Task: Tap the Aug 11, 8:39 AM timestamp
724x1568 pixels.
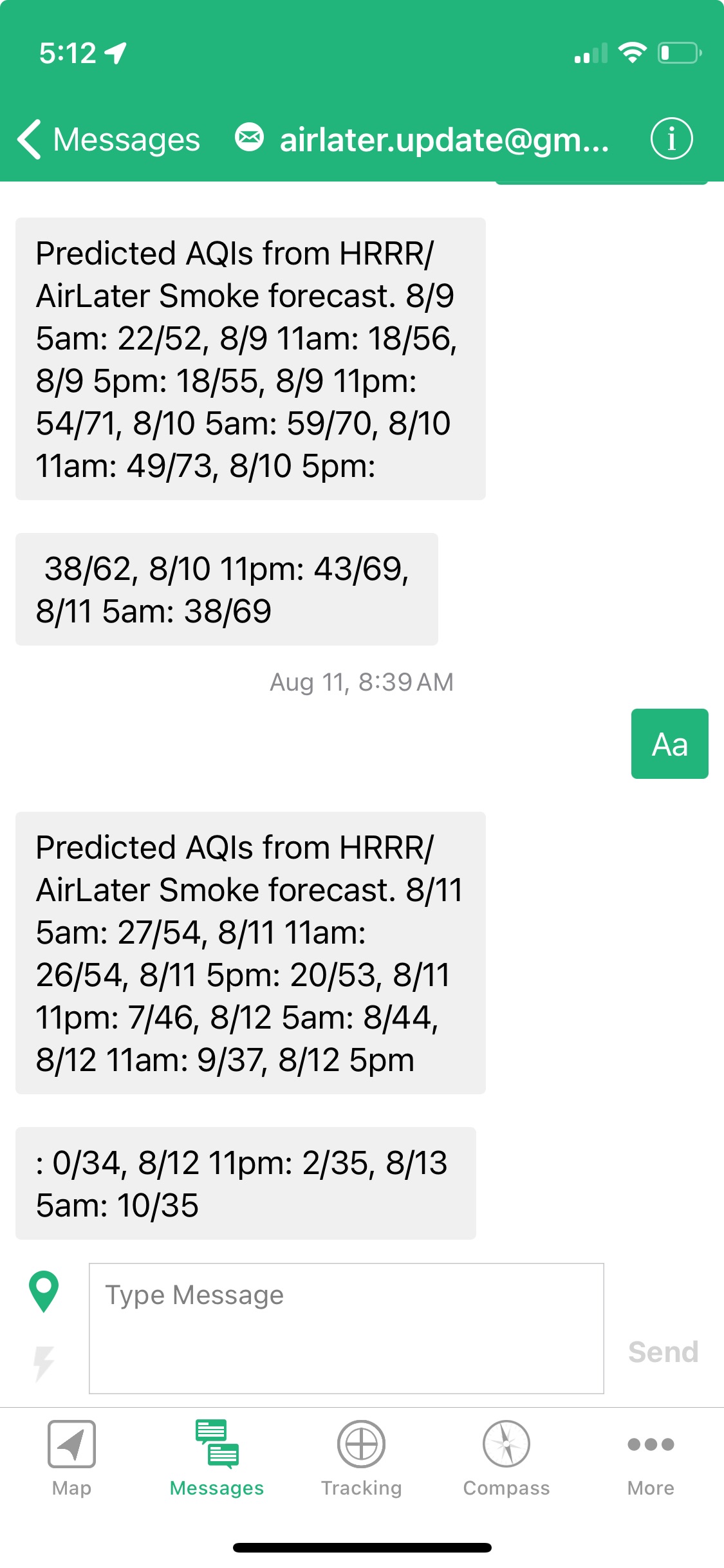Action: coord(361,682)
